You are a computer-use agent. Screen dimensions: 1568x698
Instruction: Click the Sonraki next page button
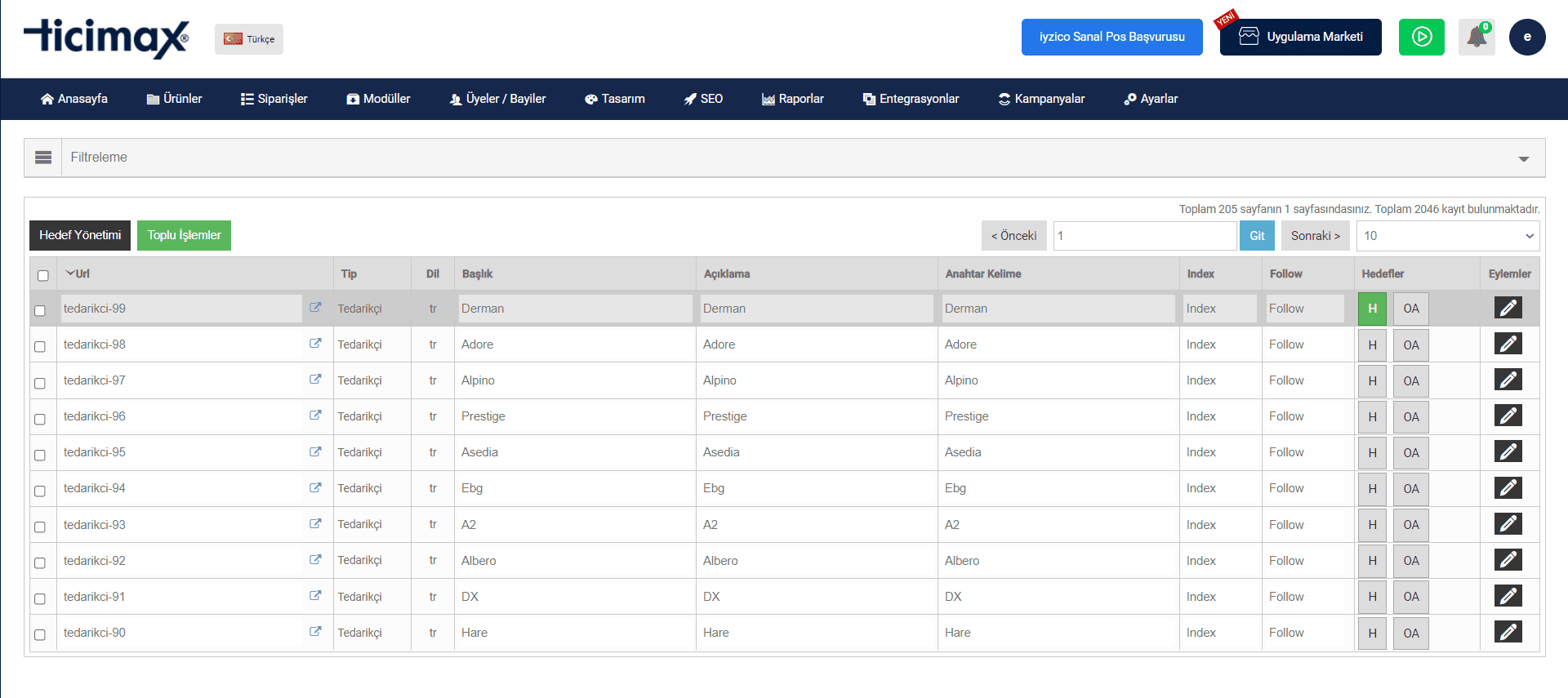point(1315,236)
